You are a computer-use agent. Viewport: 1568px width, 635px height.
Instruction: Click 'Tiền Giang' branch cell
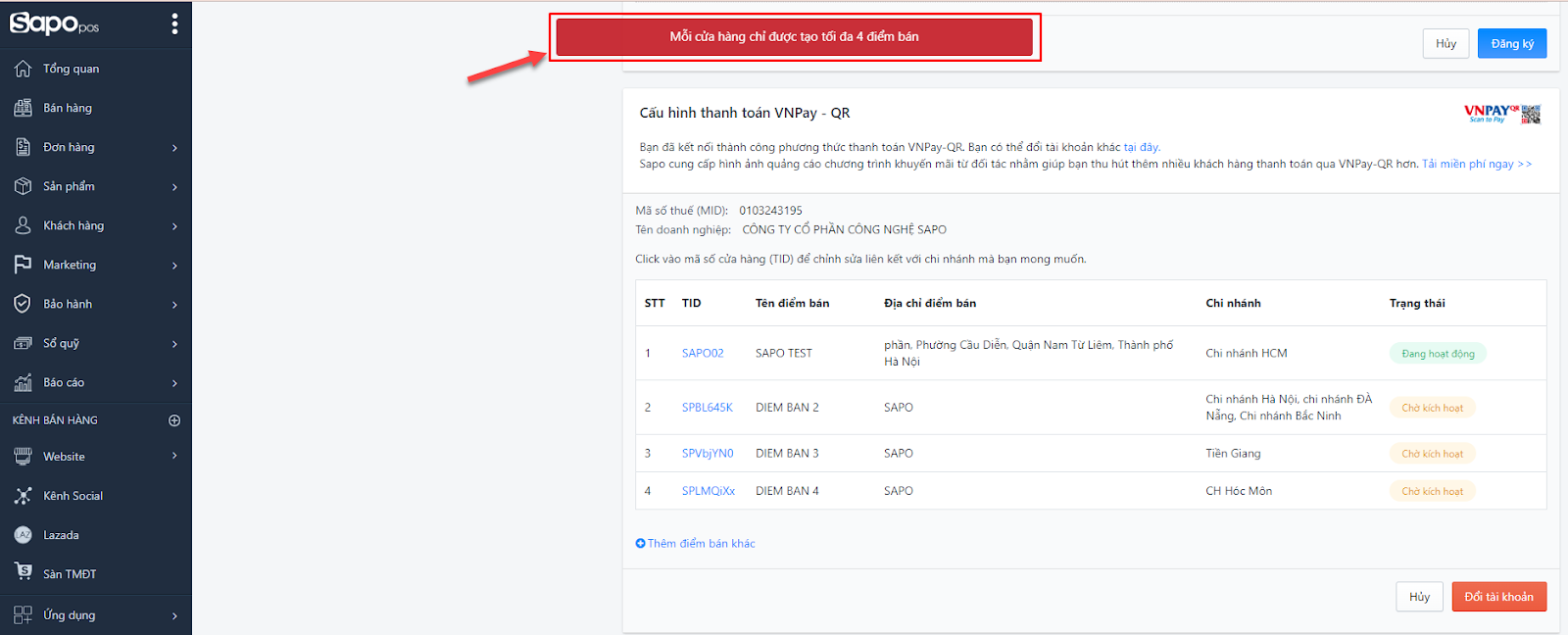(x=1233, y=454)
